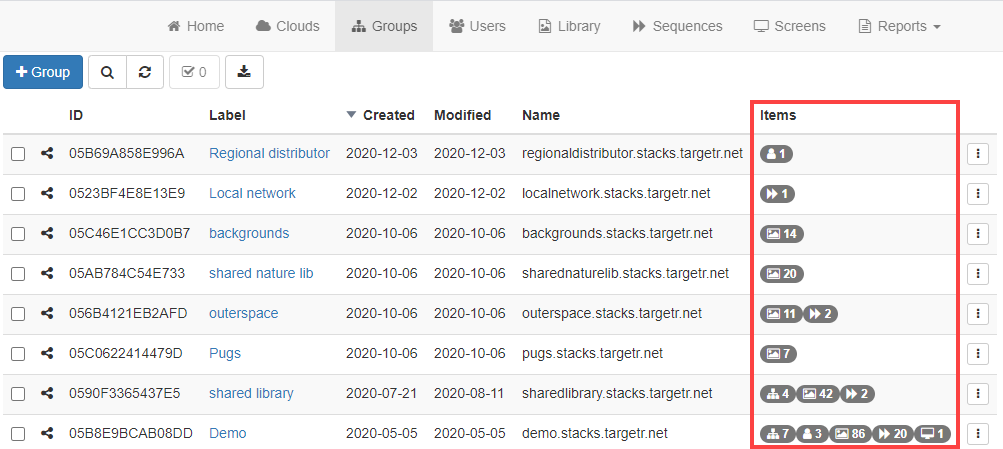Go to the Clouds tab
This screenshot has height=449, width=1003.
[288, 26]
